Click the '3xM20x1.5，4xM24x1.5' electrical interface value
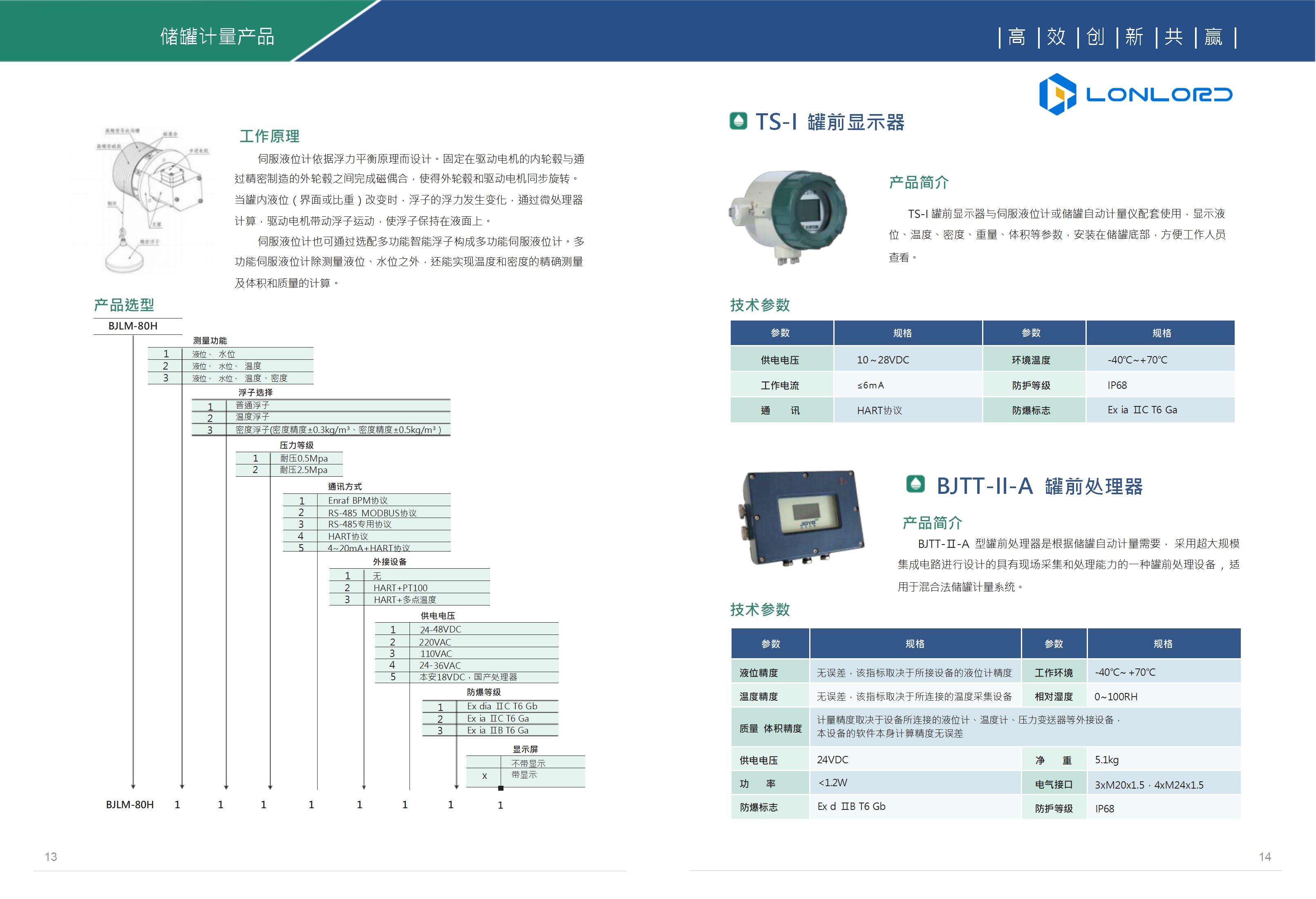This screenshot has width=1316, height=899. [x=1149, y=785]
